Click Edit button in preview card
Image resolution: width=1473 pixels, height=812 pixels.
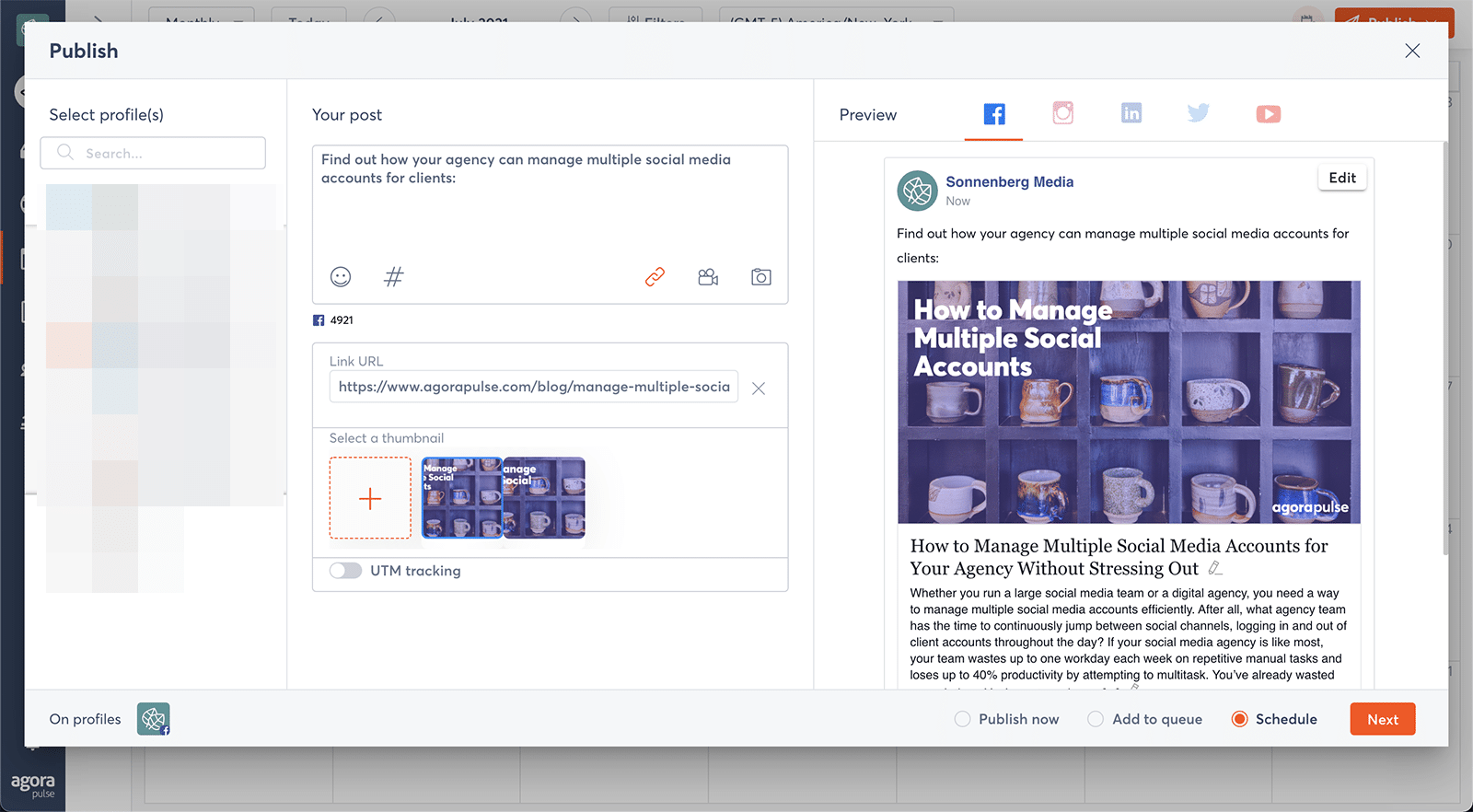(1342, 178)
